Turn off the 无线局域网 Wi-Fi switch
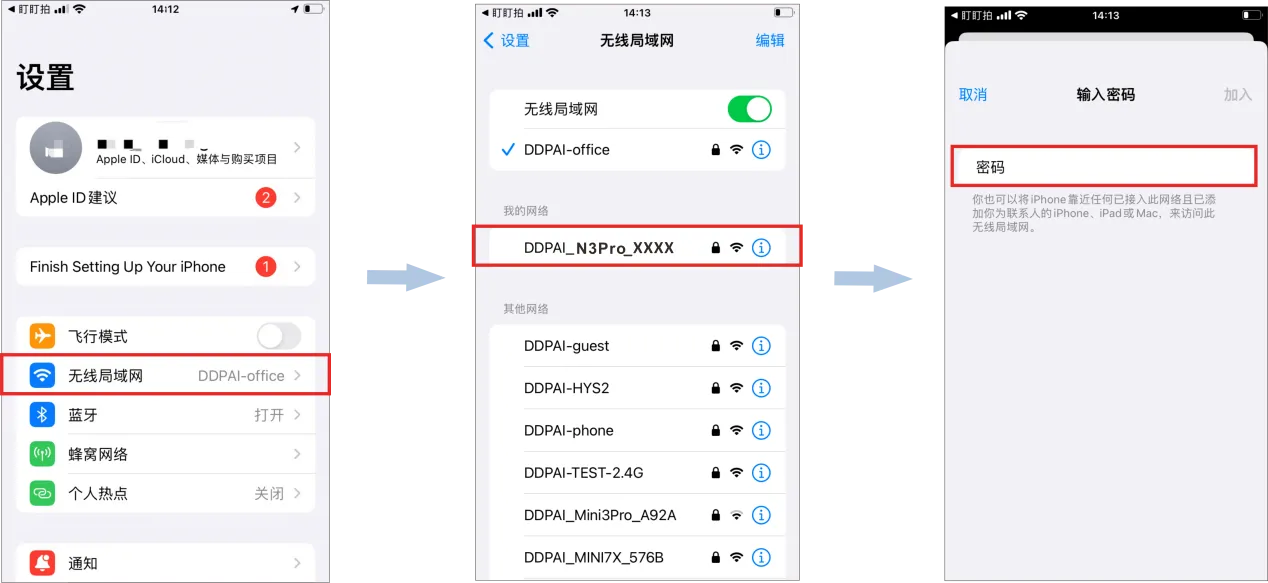Screen dimensions: 1268x583 (x=750, y=109)
